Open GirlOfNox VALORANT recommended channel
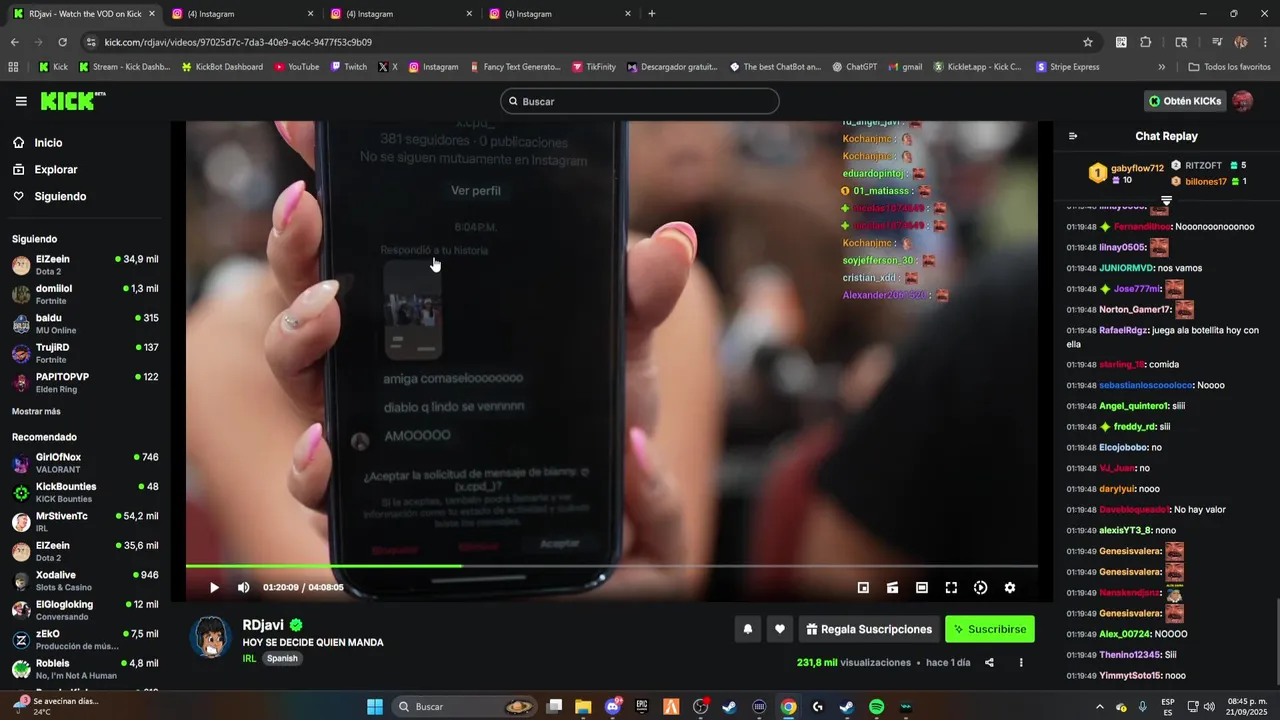This screenshot has width=1280, height=720. tap(85, 463)
